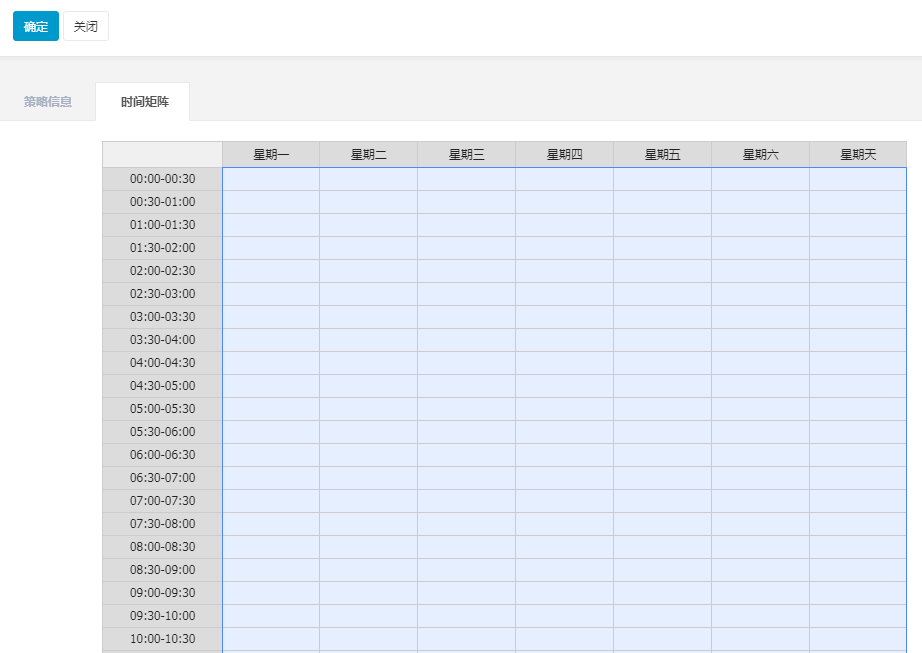The height and width of the screenshot is (653, 922).
Task: Select the 星期四 column header
Action: pyautogui.click(x=564, y=155)
